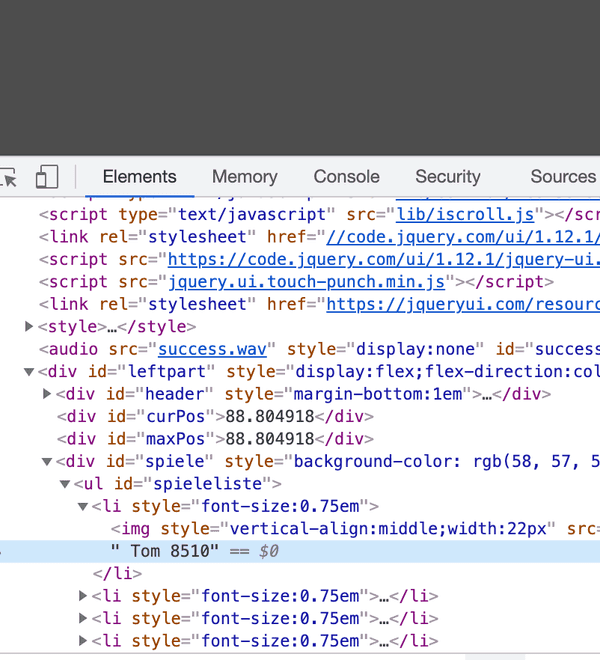Viewport: 600px width, 660px height.
Task: Activate the inspect element picker icon
Action: [x=9, y=178]
